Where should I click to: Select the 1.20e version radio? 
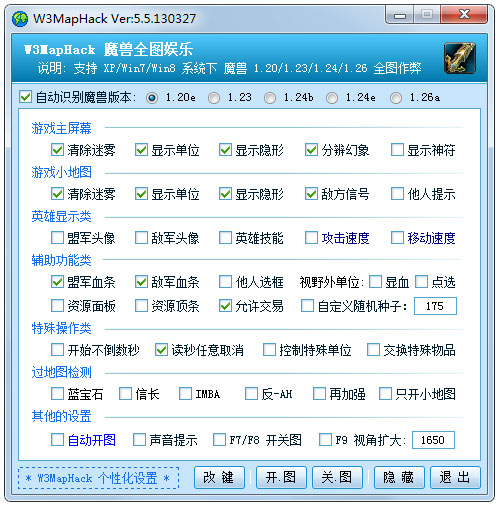(x=152, y=98)
